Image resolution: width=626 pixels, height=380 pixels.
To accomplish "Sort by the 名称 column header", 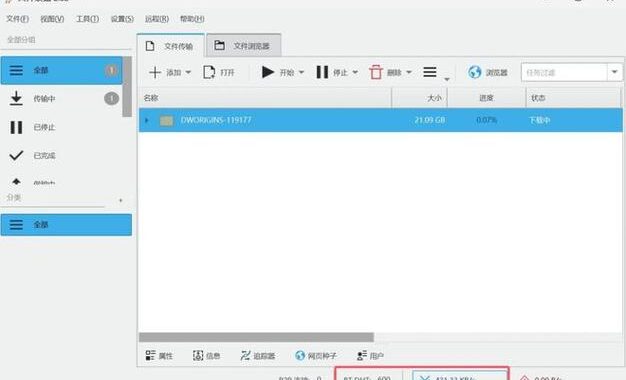I will [265, 98].
